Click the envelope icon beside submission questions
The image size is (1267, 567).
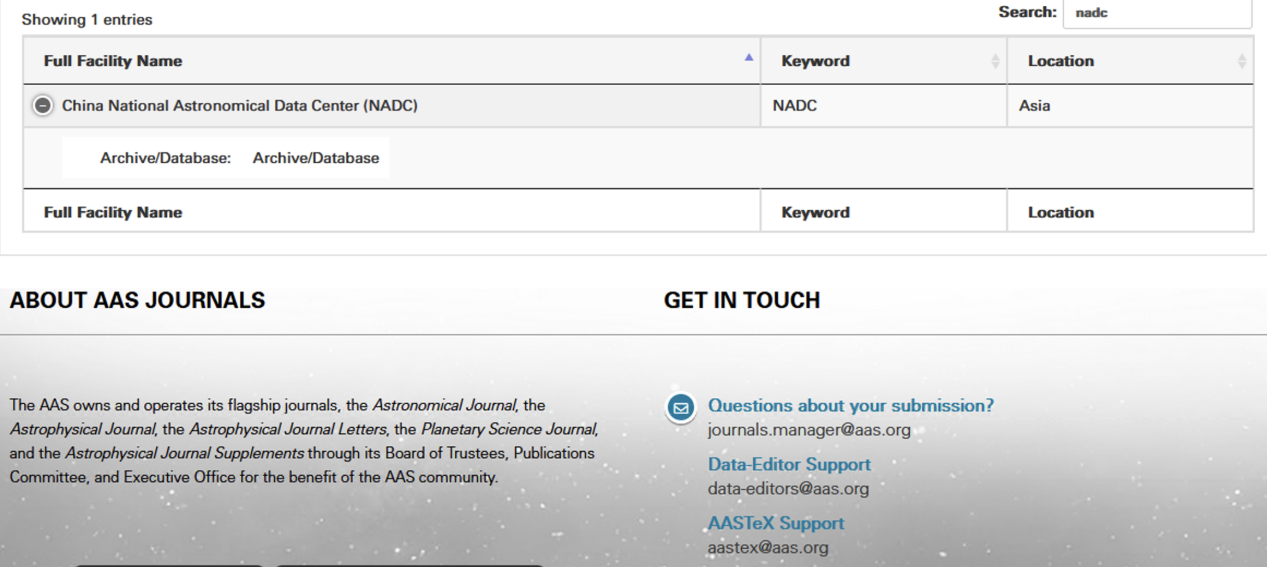(x=681, y=409)
